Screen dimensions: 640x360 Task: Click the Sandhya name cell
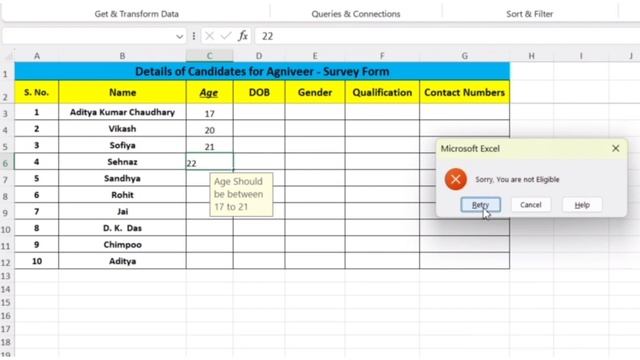coord(122,178)
